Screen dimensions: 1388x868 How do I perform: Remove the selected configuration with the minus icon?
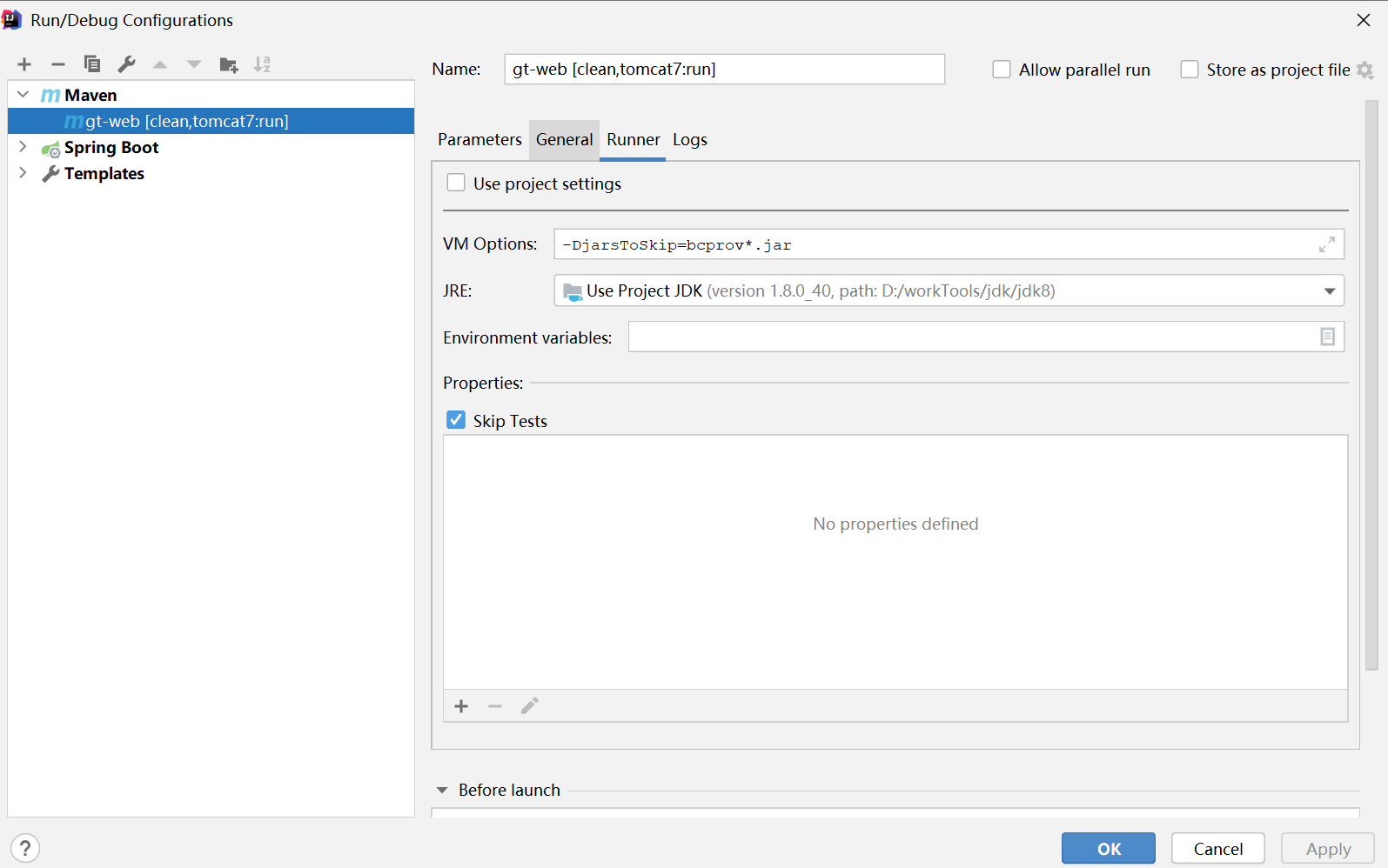[x=58, y=64]
